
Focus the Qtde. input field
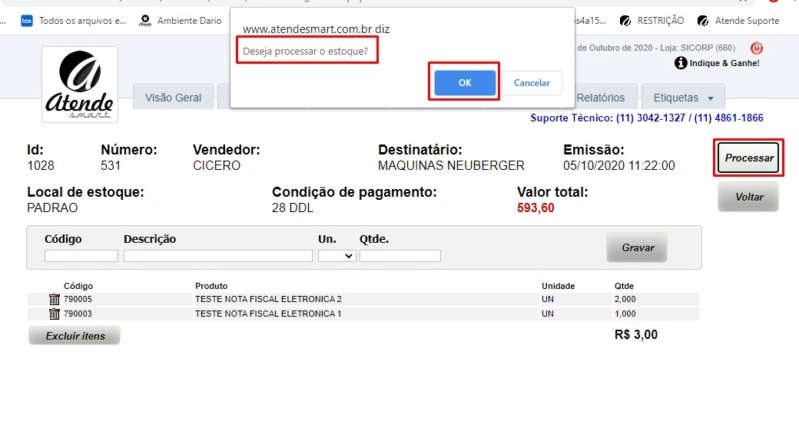[400, 256]
